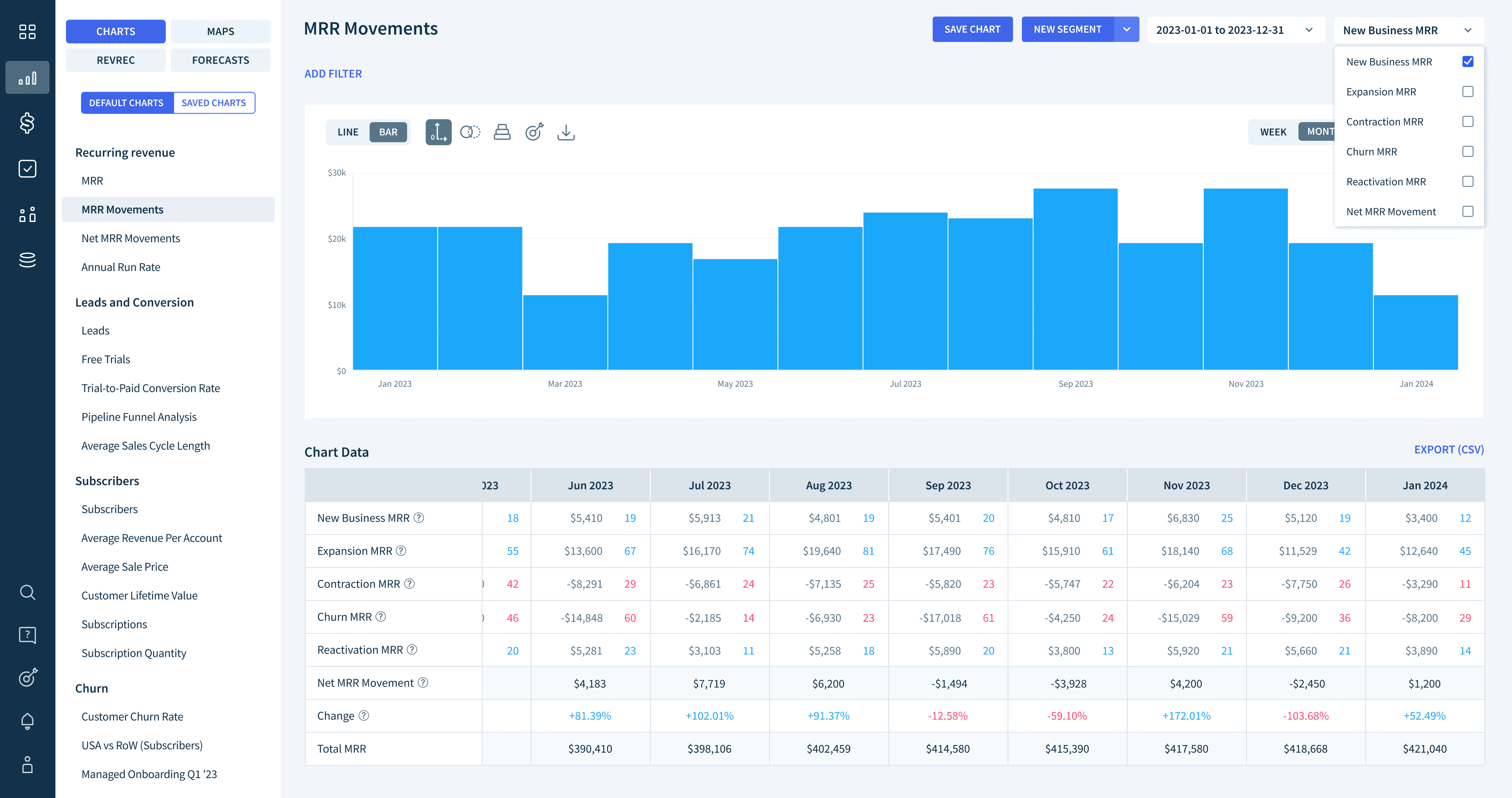Click the compare periods icon in toolbar
This screenshot has height=798, width=1512.
(x=470, y=132)
